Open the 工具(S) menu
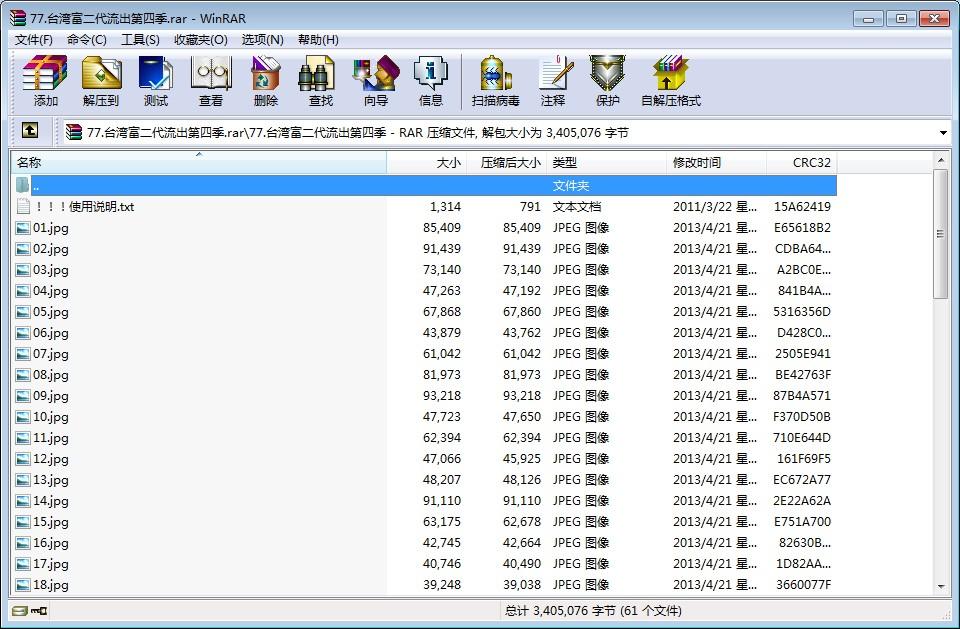Viewport: 960px width, 629px height. coord(140,40)
